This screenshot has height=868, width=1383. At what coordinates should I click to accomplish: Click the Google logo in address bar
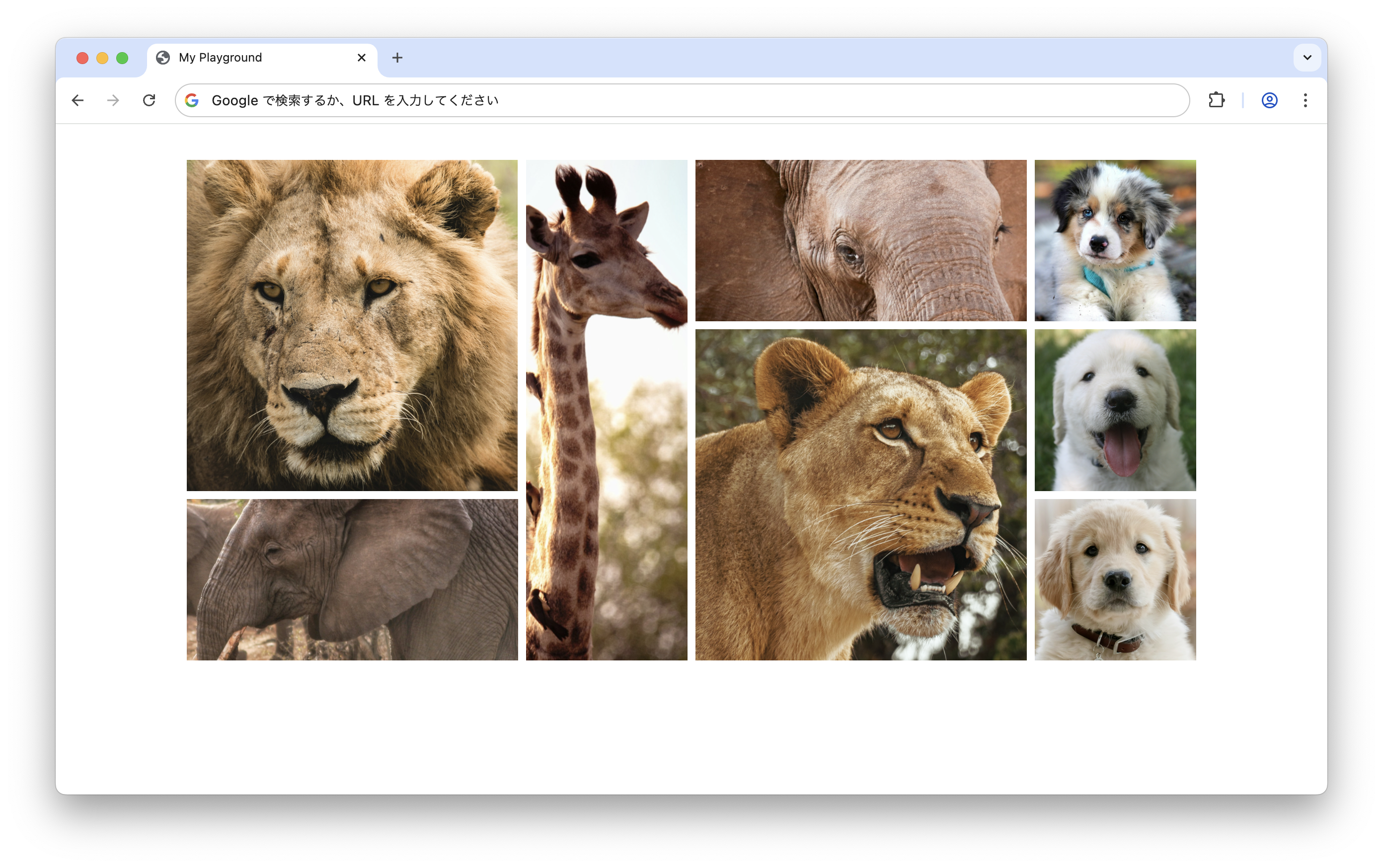click(x=192, y=100)
